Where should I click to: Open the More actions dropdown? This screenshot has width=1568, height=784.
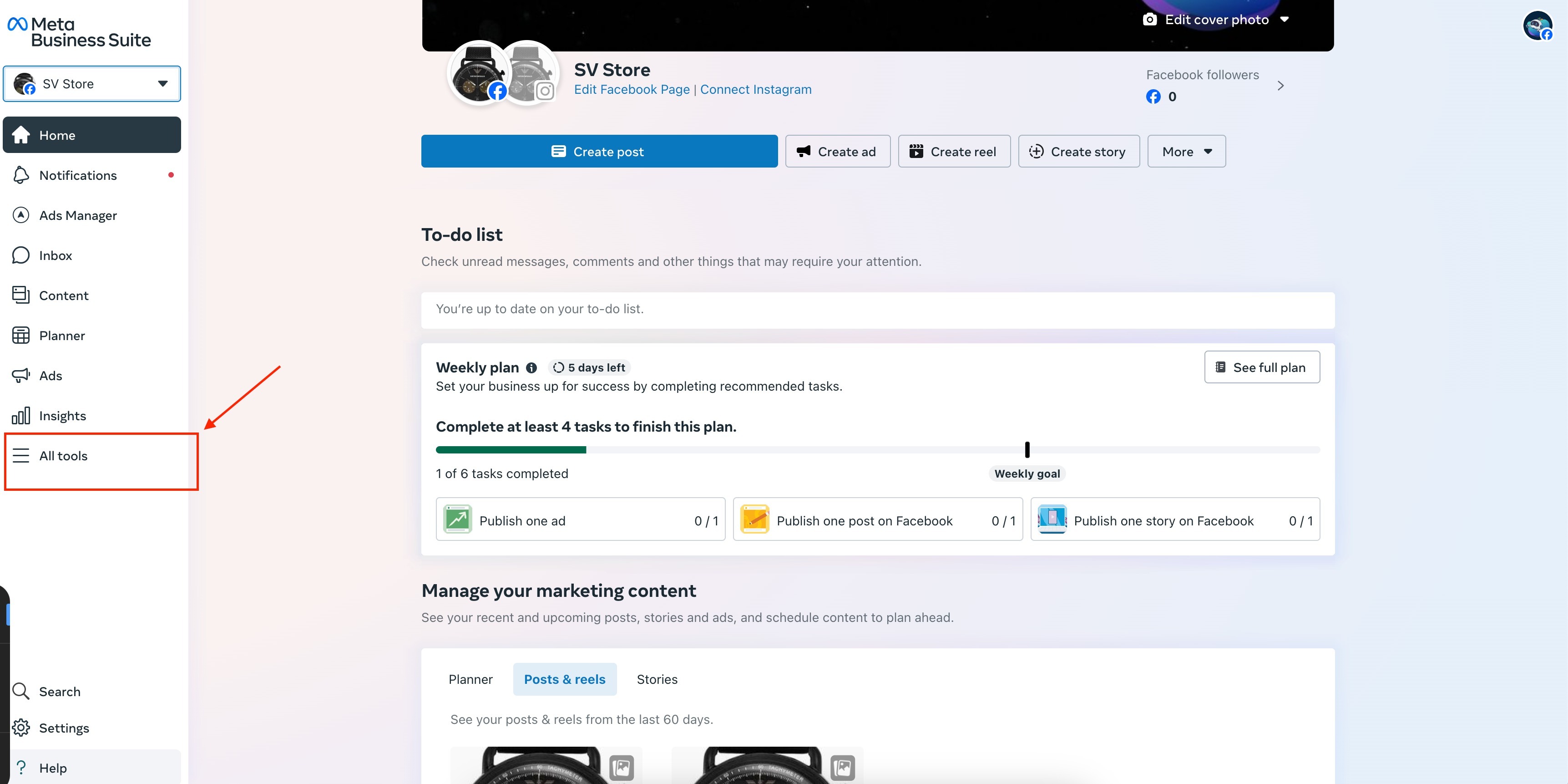1186,152
